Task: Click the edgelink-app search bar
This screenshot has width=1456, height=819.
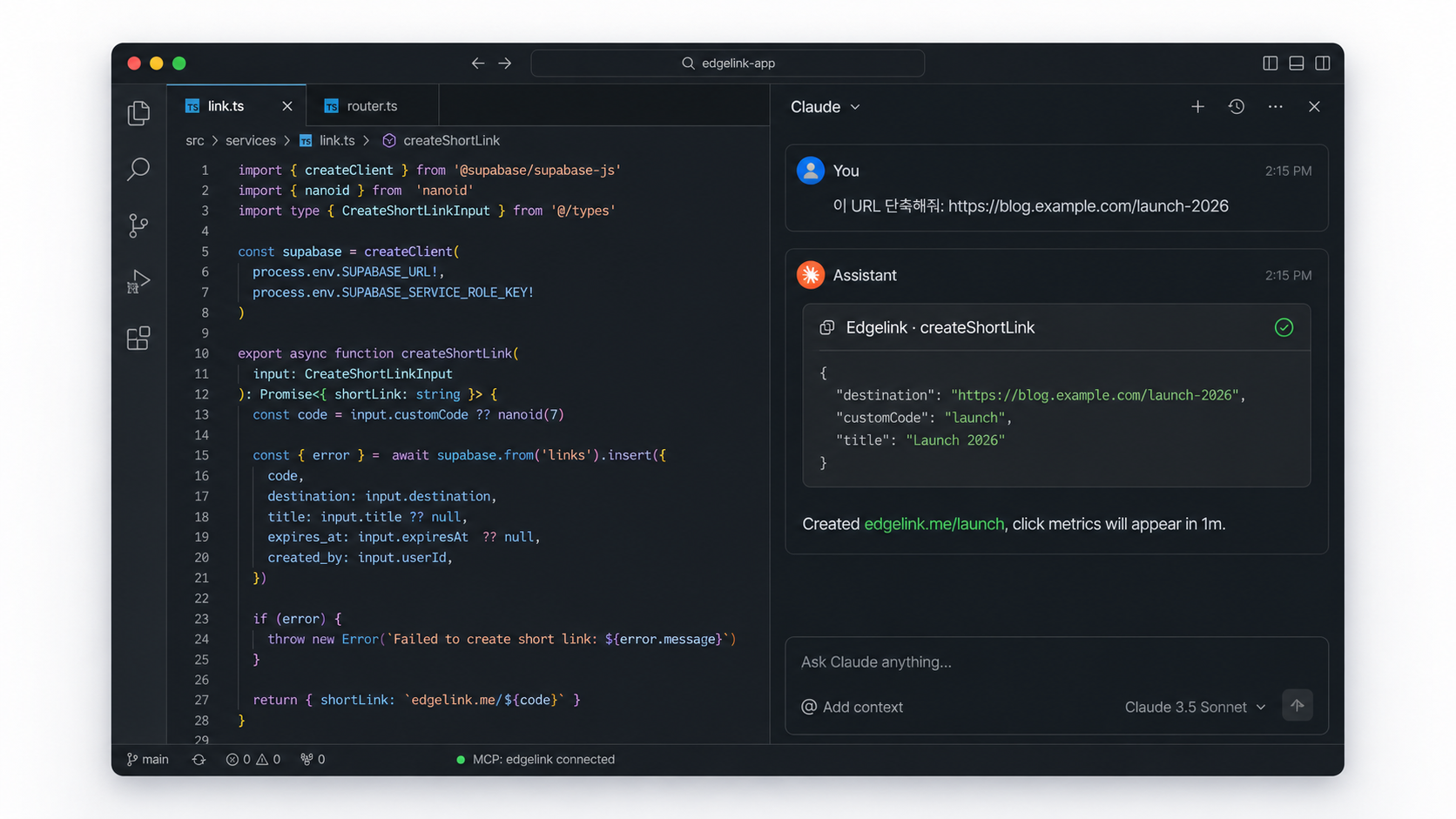Action: (728, 63)
